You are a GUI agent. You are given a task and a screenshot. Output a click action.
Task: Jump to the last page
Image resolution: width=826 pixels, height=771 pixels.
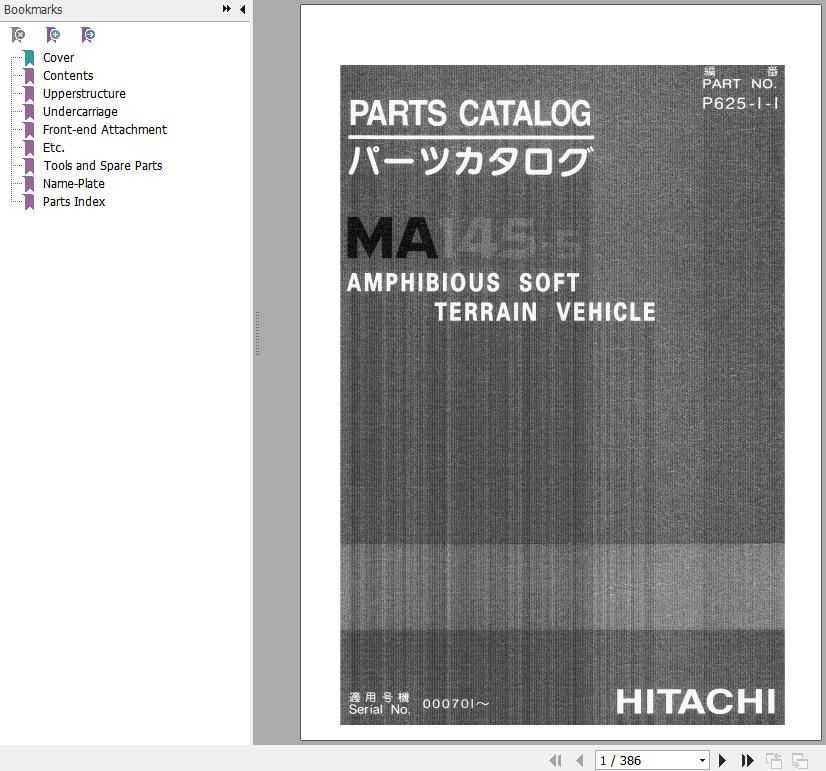[x=747, y=760]
